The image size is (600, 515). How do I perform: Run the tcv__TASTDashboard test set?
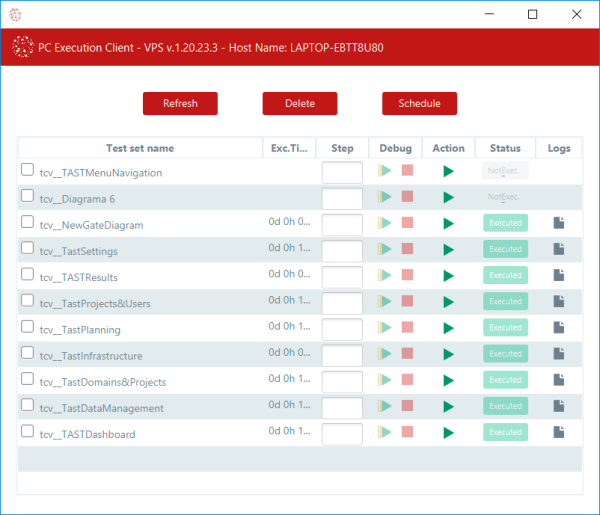[x=448, y=433]
